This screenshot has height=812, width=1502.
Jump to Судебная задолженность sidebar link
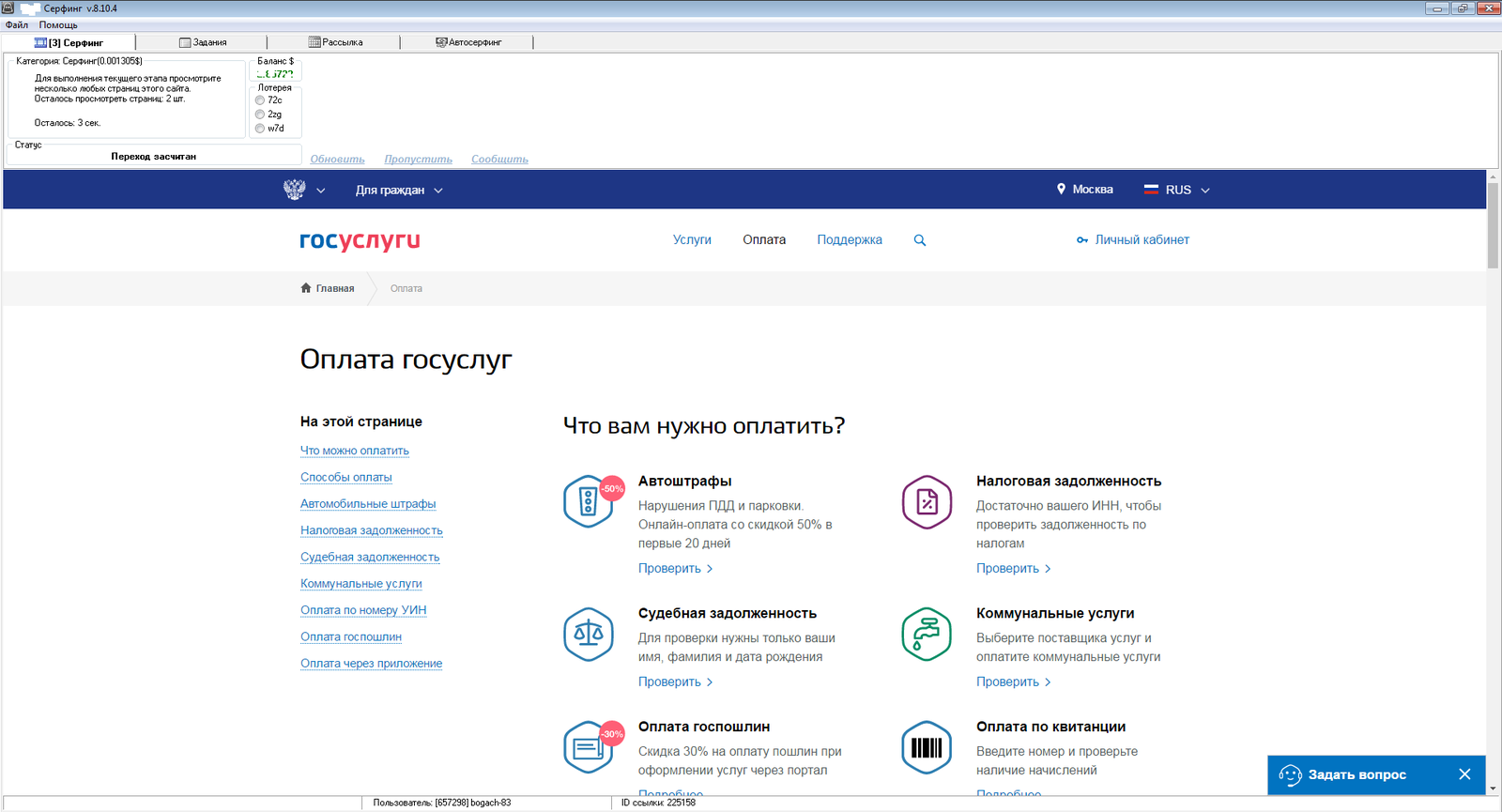click(x=370, y=558)
